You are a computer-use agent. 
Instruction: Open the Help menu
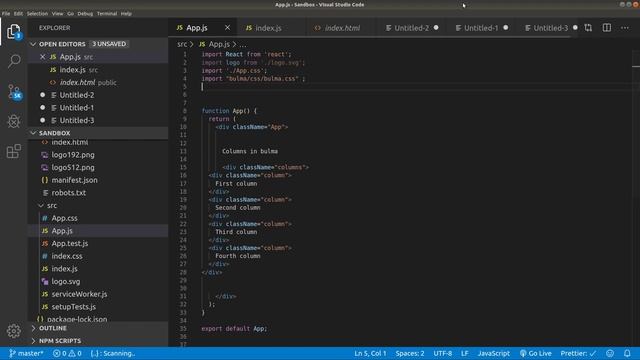[126, 13]
